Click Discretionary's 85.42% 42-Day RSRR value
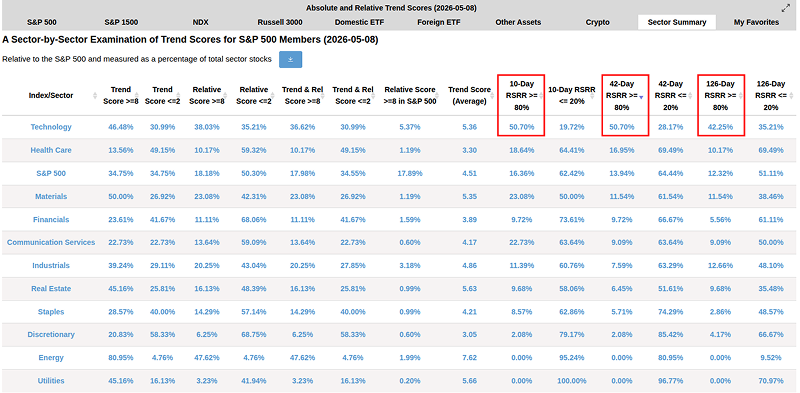 (x=670, y=335)
